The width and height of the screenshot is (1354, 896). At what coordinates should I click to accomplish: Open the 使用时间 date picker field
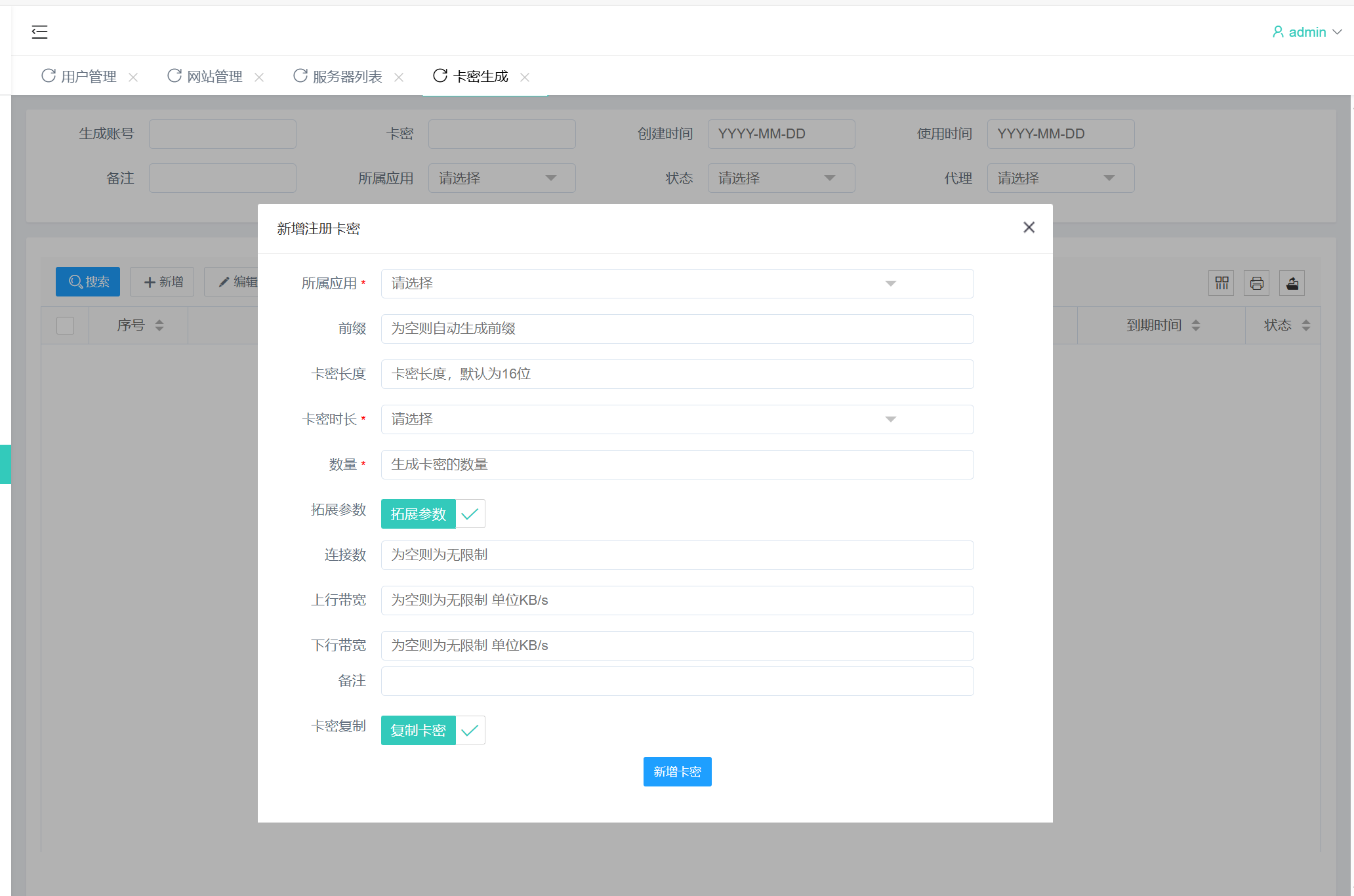[1061, 134]
